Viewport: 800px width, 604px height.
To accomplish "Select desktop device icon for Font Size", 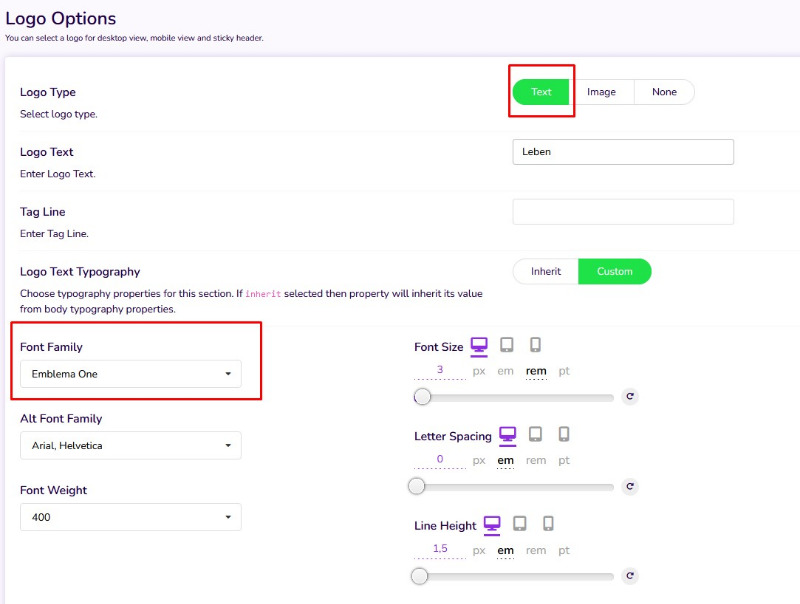I will pos(479,346).
